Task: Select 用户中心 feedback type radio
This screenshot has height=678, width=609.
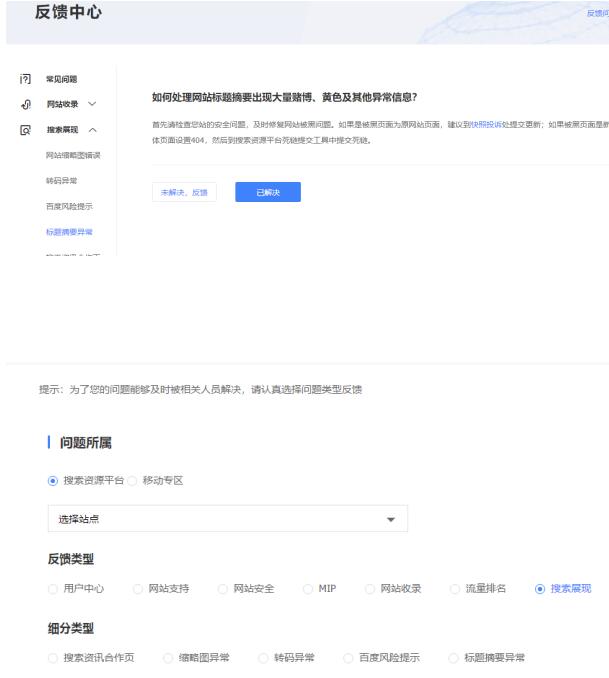Action: pos(55,588)
